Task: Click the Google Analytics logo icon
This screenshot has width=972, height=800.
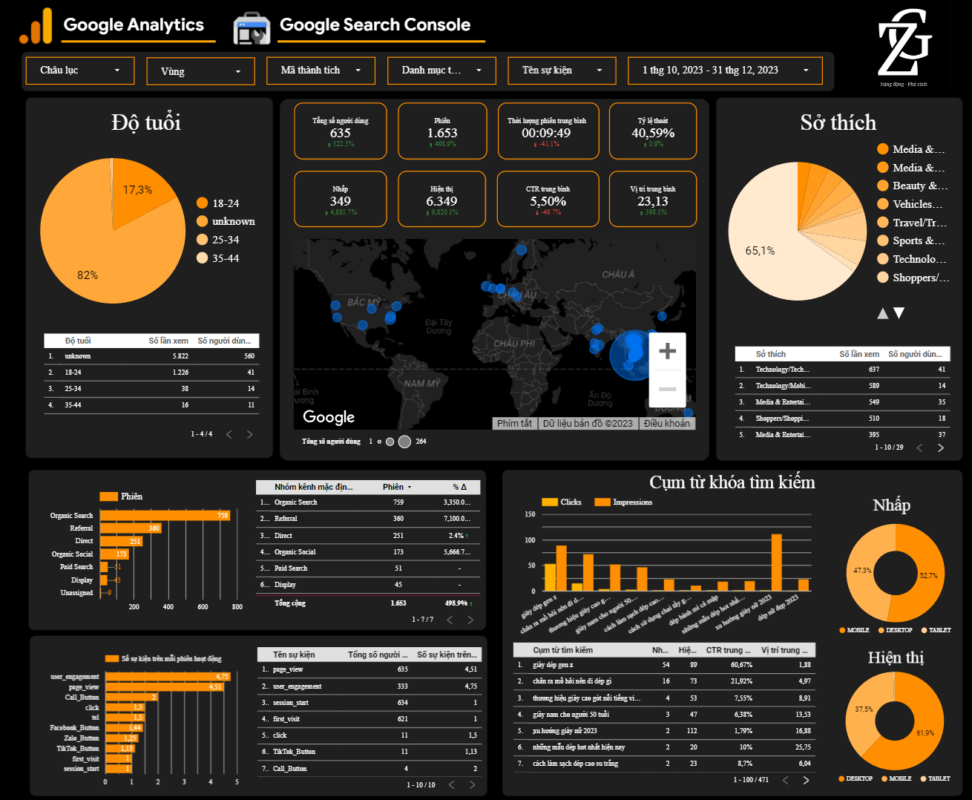Action: [x=36, y=26]
